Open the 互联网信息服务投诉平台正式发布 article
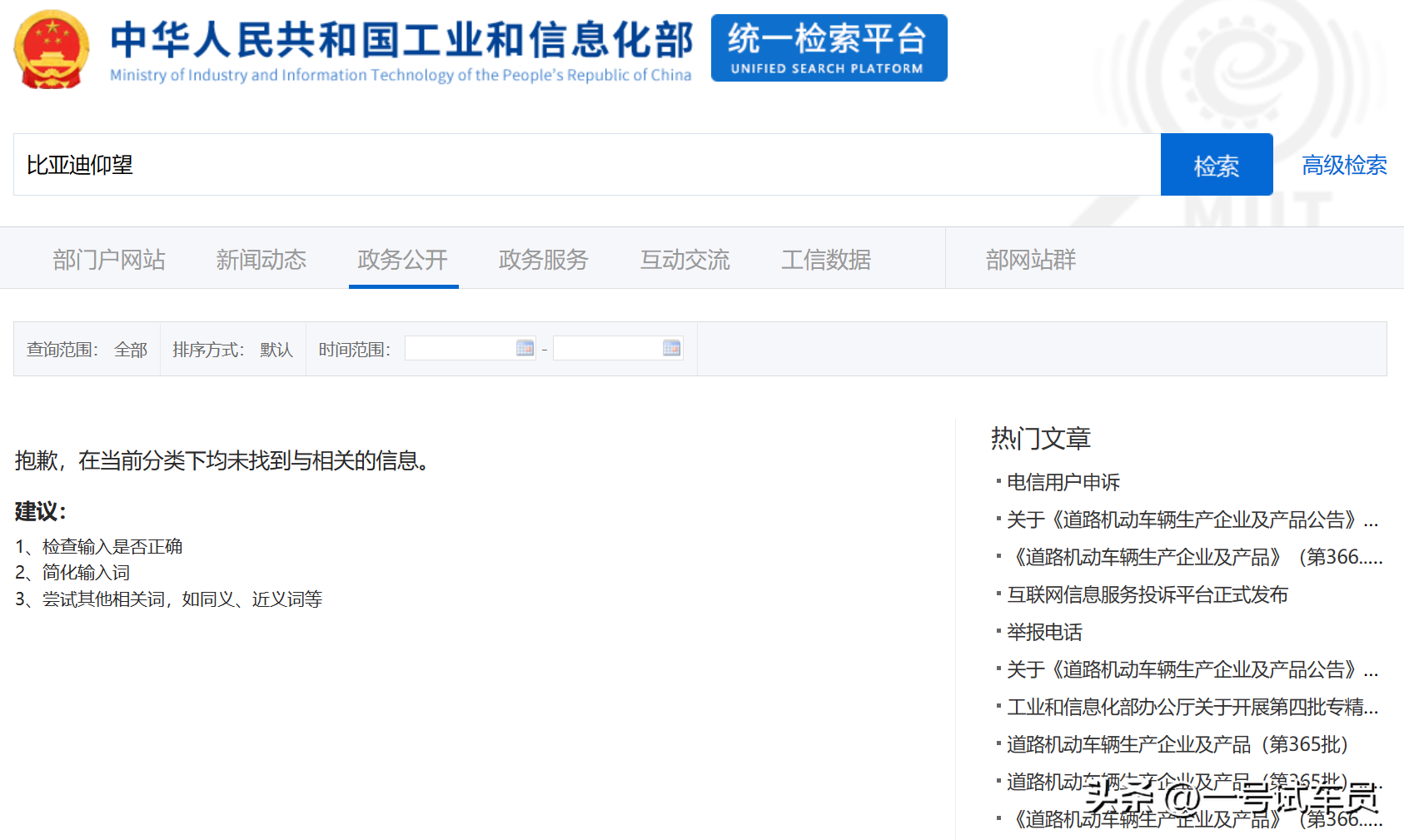Image resolution: width=1404 pixels, height=840 pixels. click(1148, 594)
